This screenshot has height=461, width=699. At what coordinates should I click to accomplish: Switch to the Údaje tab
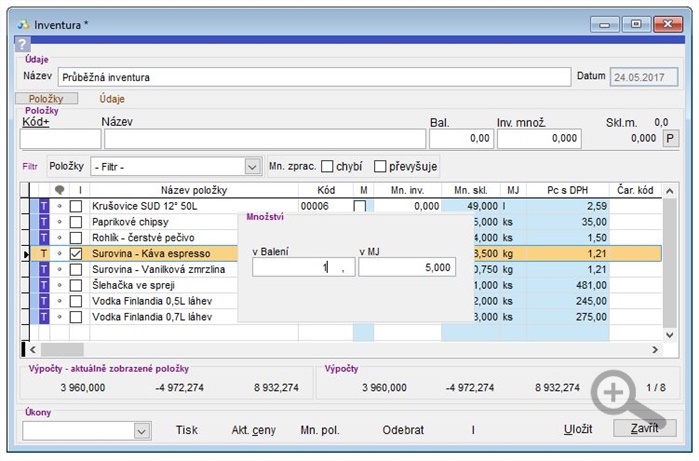112,99
